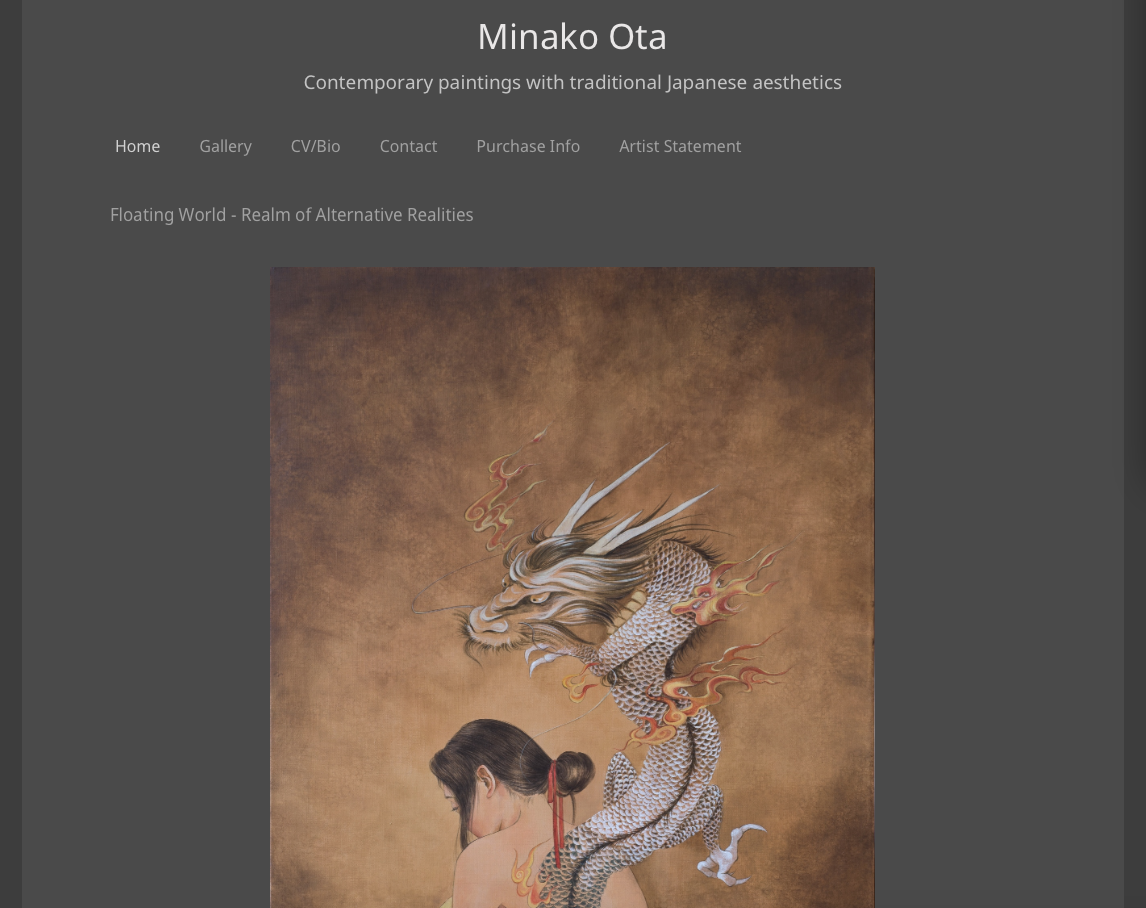Viewport: 1146px width, 908px height.
Task: Click the blank gray area right of the painting
Action: click(998, 585)
